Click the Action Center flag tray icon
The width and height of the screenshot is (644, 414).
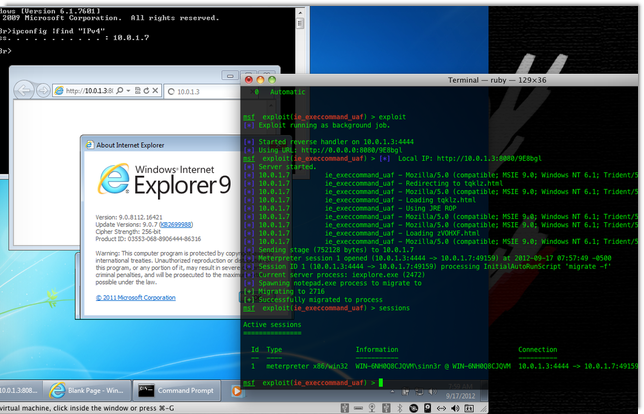click(405, 392)
